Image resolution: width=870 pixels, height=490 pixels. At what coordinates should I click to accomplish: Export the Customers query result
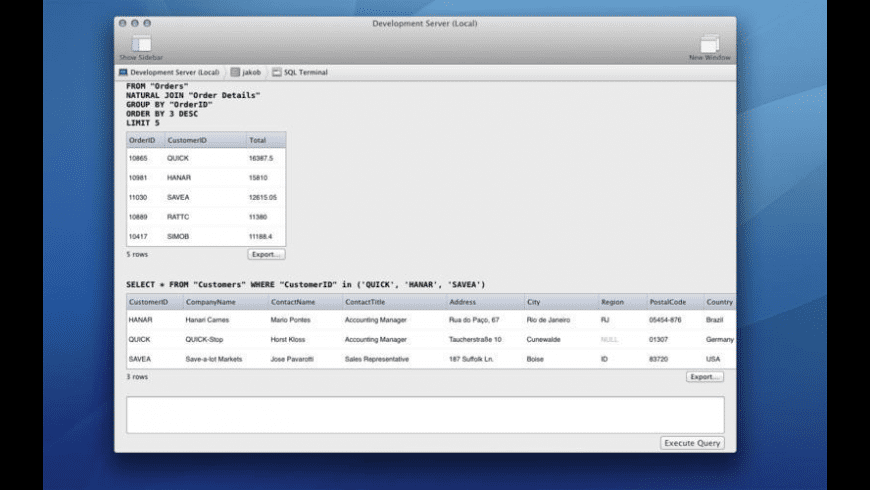[x=704, y=377]
